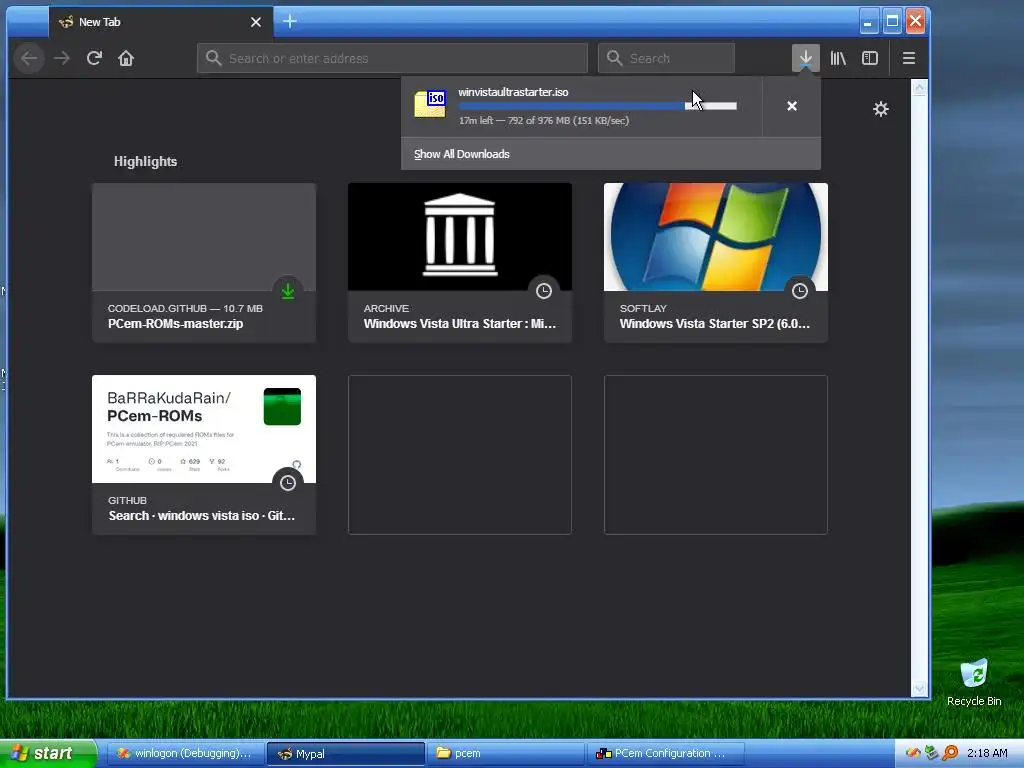The height and width of the screenshot is (768, 1024).
Task: Show All Downloads
Action: (462, 154)
